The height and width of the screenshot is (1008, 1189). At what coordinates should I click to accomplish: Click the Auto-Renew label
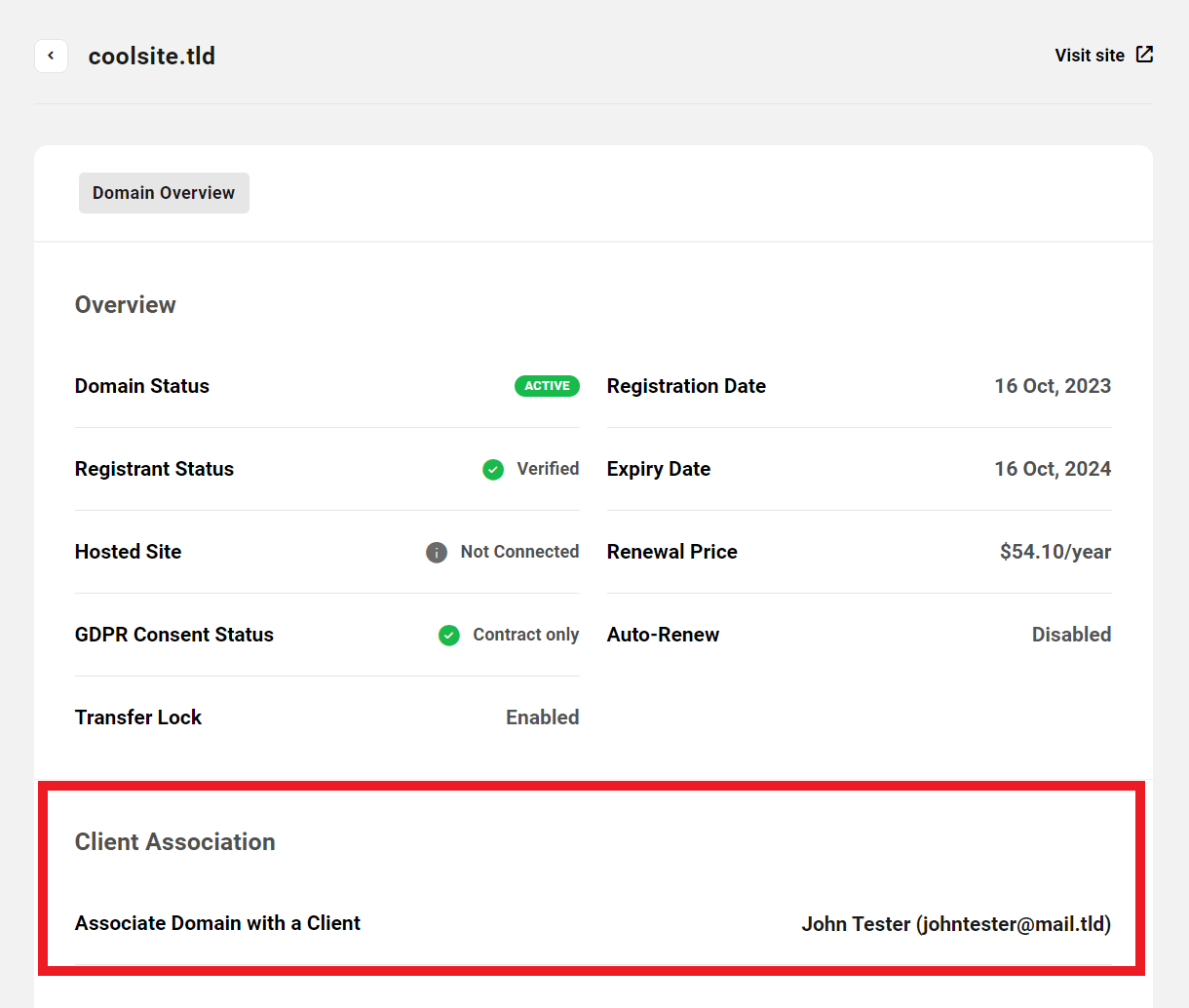pos(663,635)
